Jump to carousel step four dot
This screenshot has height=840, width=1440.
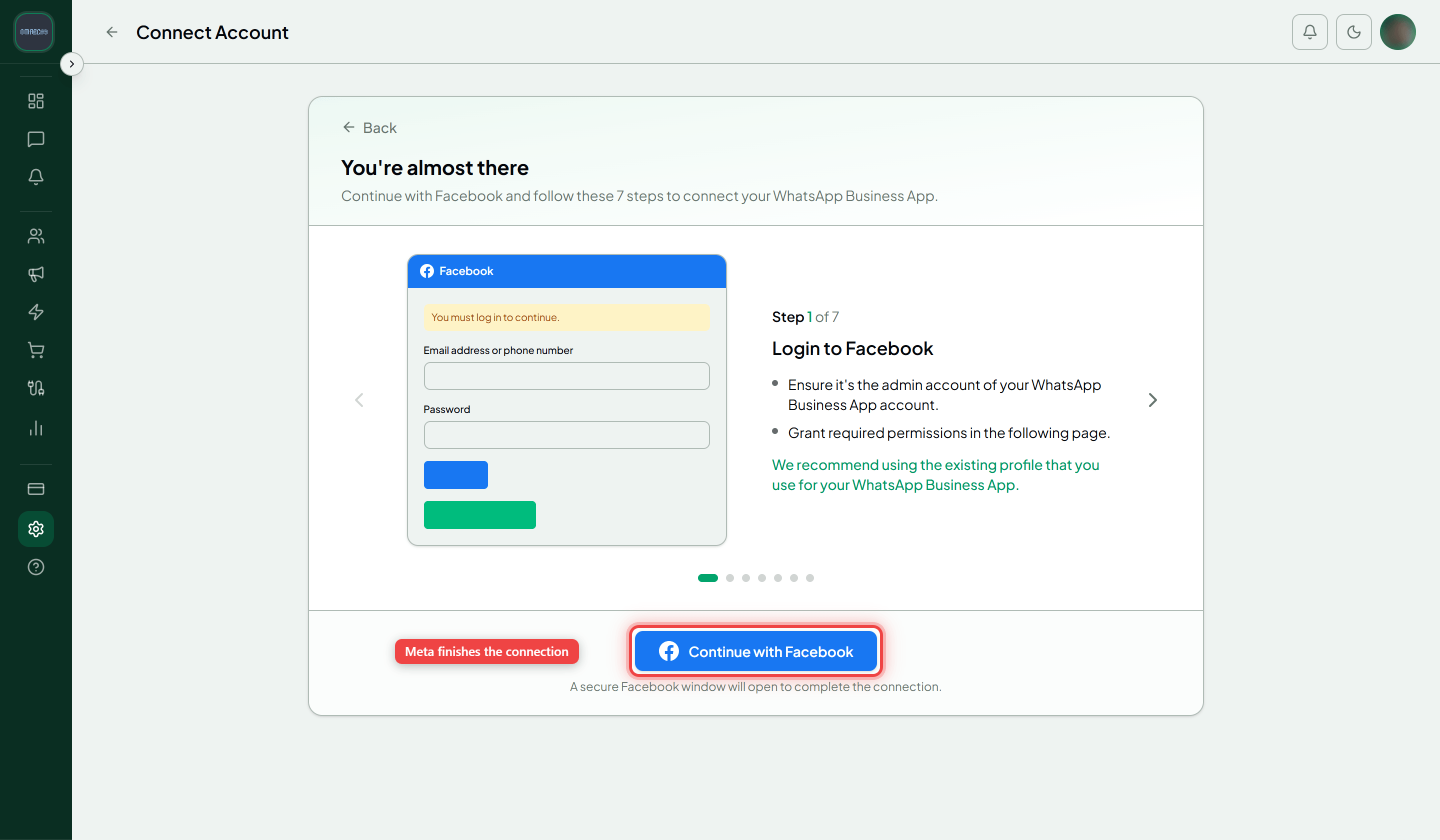click(x=761, y=577)
